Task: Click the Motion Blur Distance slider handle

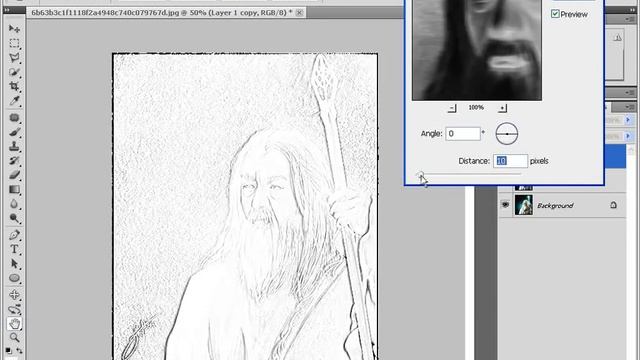Action: (420, 175)
